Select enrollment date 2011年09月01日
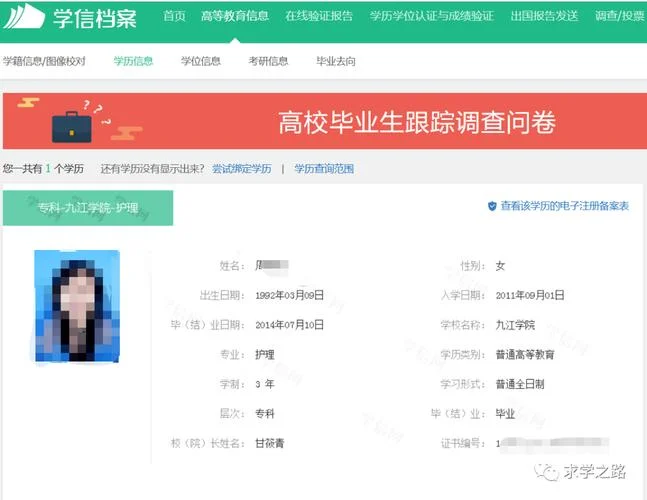 (x=530, y=295)
